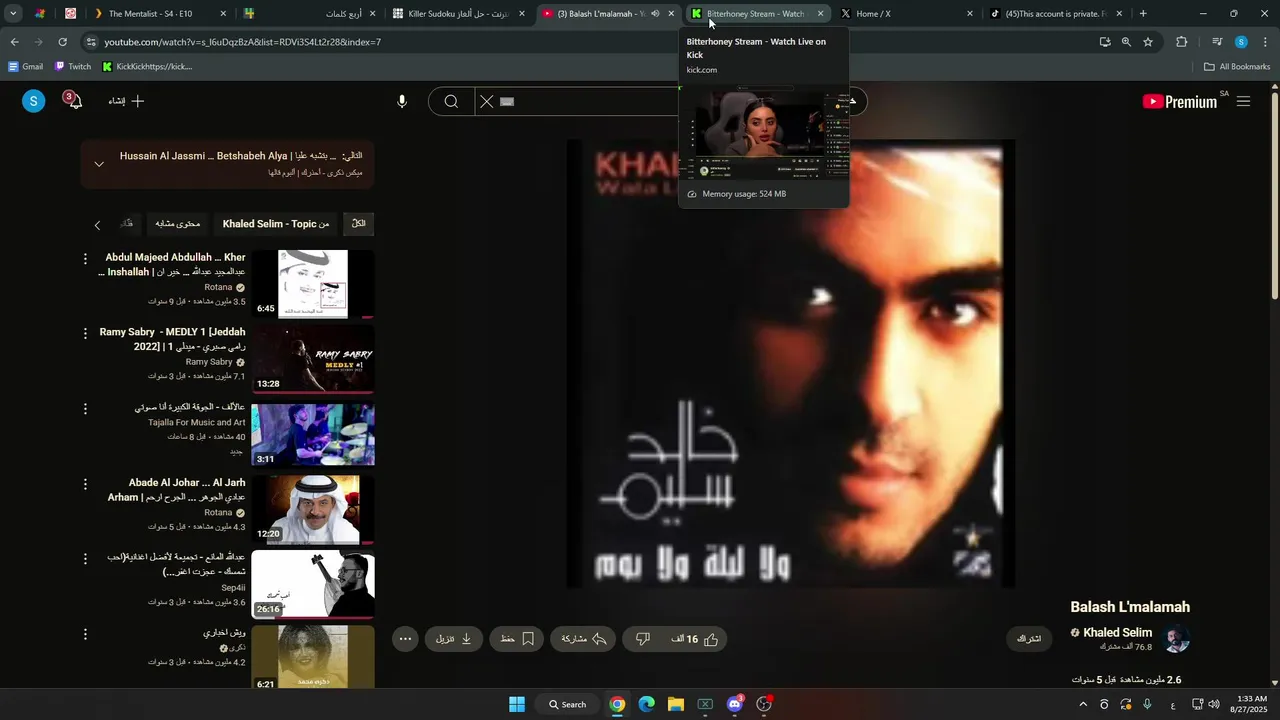Play the Ramy Sabry MEDLY thumbnail

coord(313,359)
